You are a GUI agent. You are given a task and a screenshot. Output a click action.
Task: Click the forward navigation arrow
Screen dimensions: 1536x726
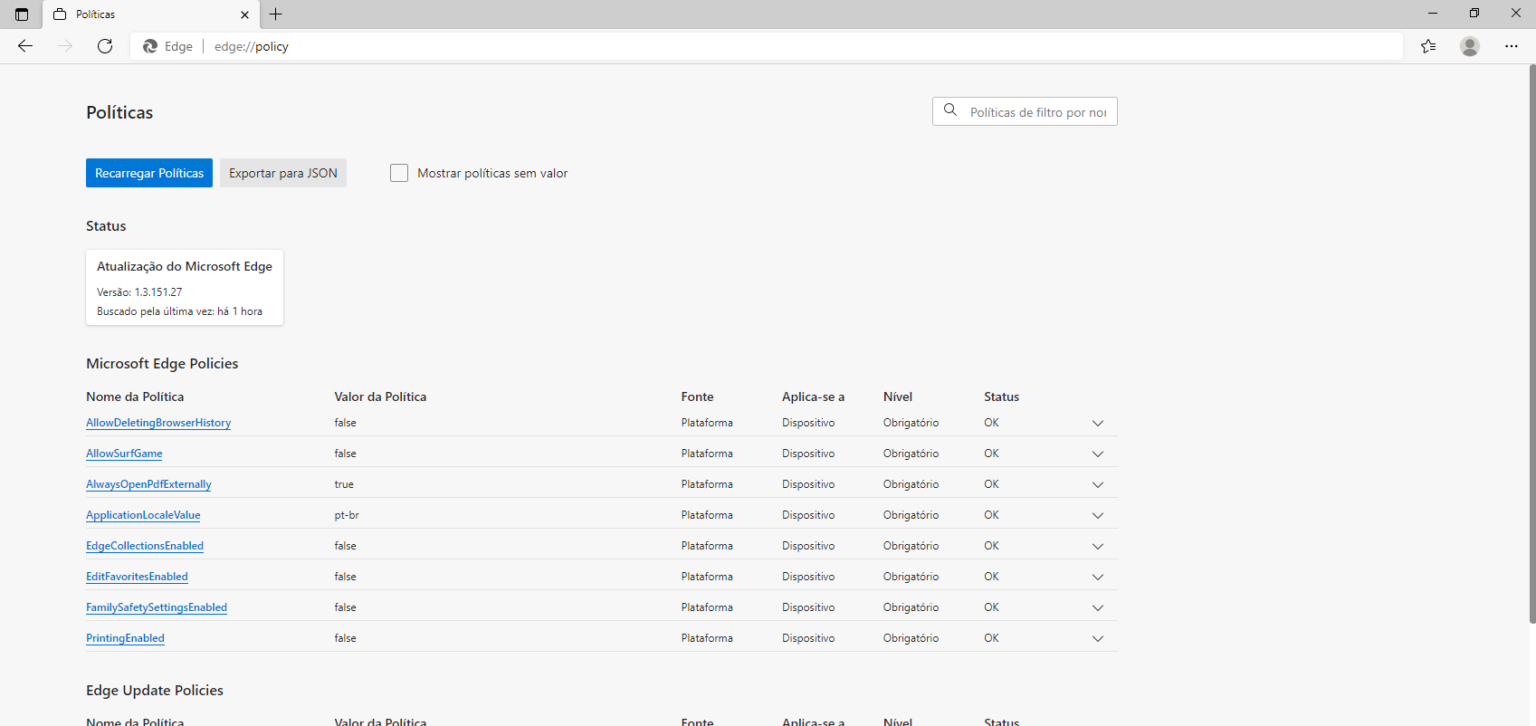[x=64, y=46]
